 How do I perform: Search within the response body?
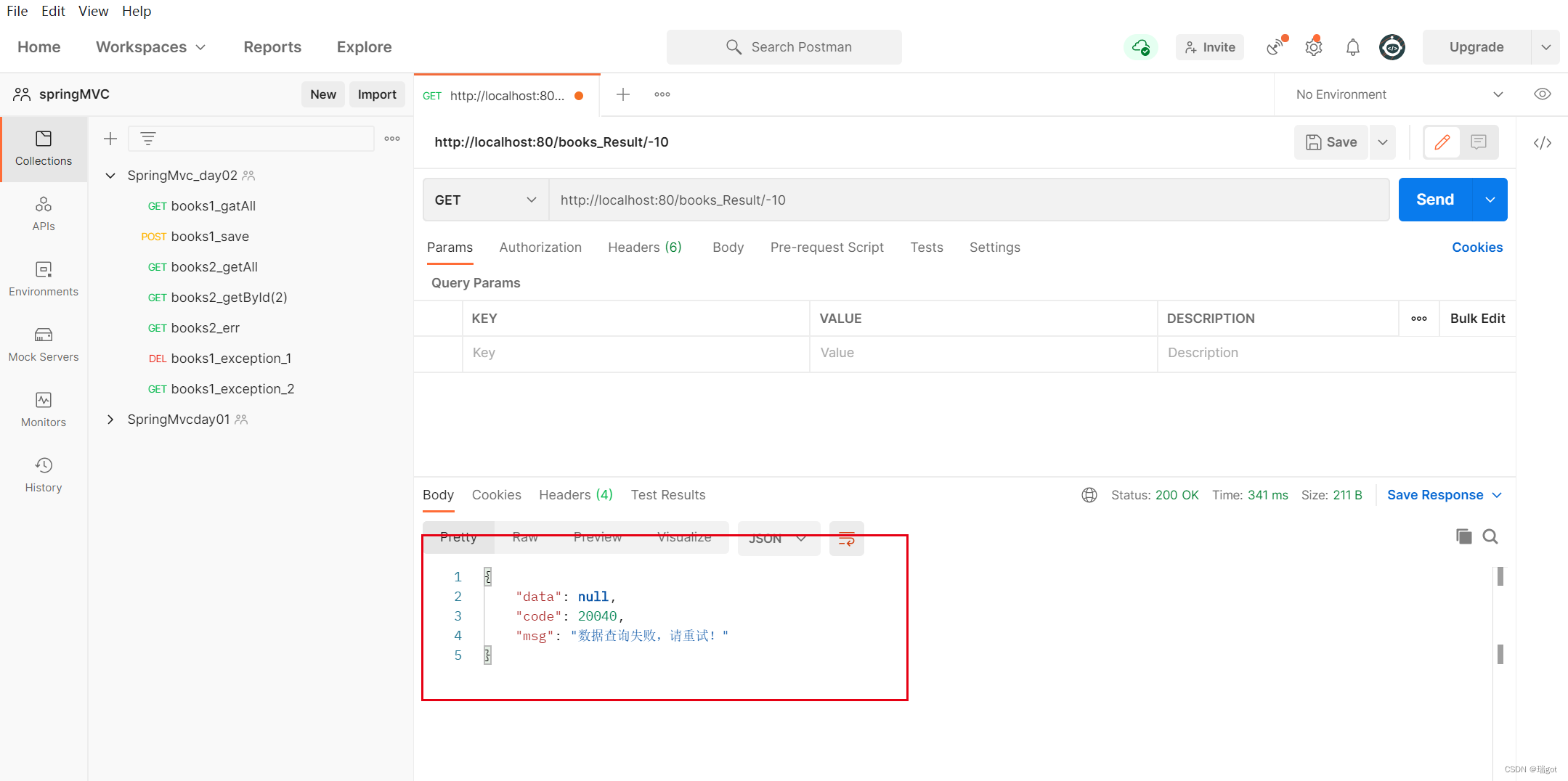[1490, 536]
